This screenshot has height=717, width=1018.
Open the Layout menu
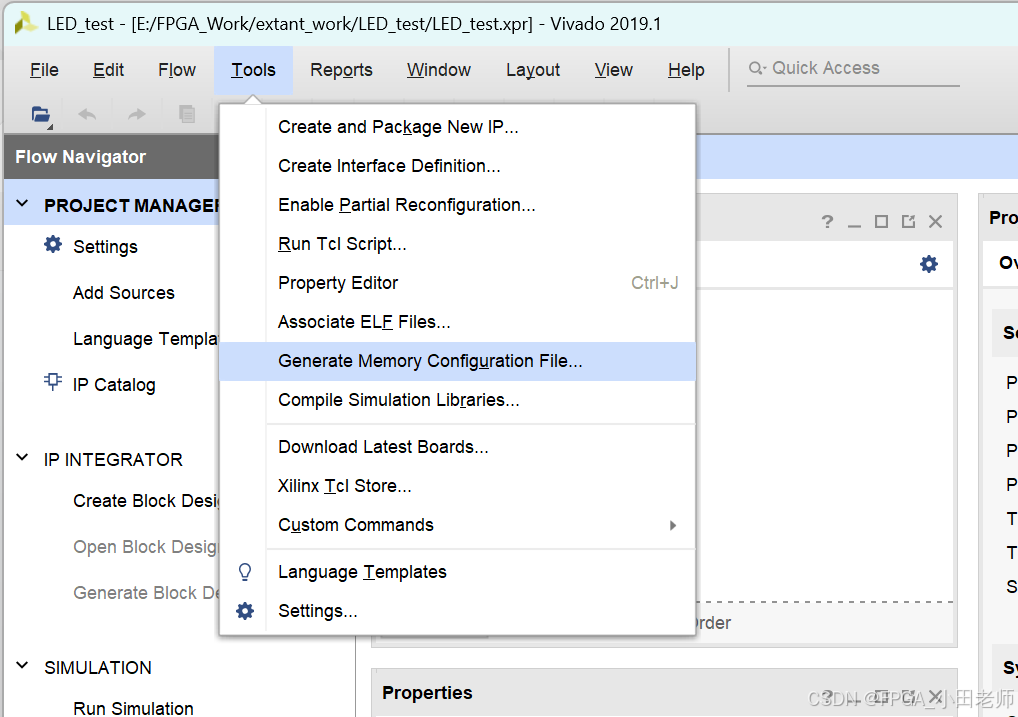click(x=533, y=69)
